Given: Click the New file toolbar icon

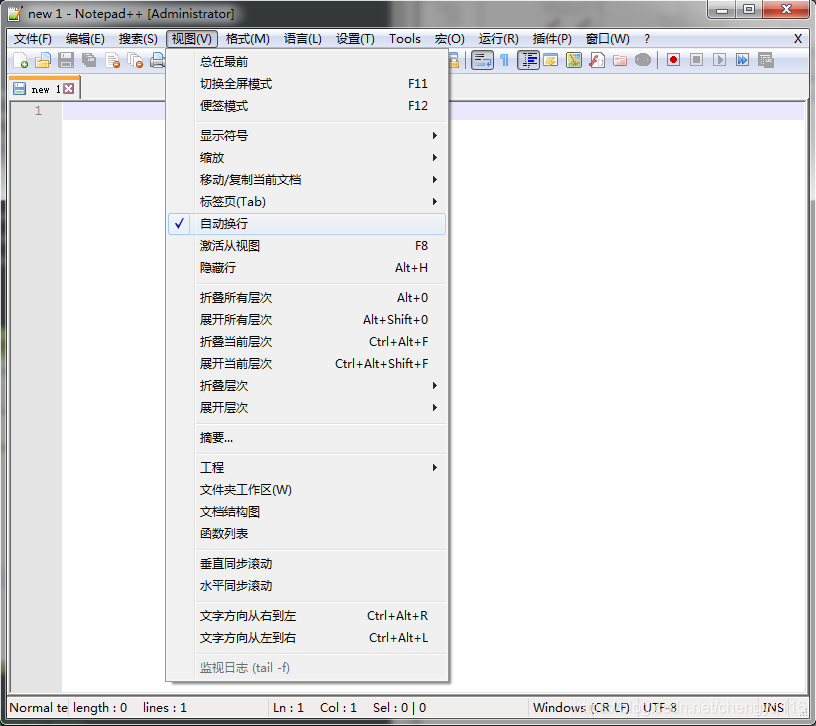Looking at the screenshot, I should click(20, 60).
